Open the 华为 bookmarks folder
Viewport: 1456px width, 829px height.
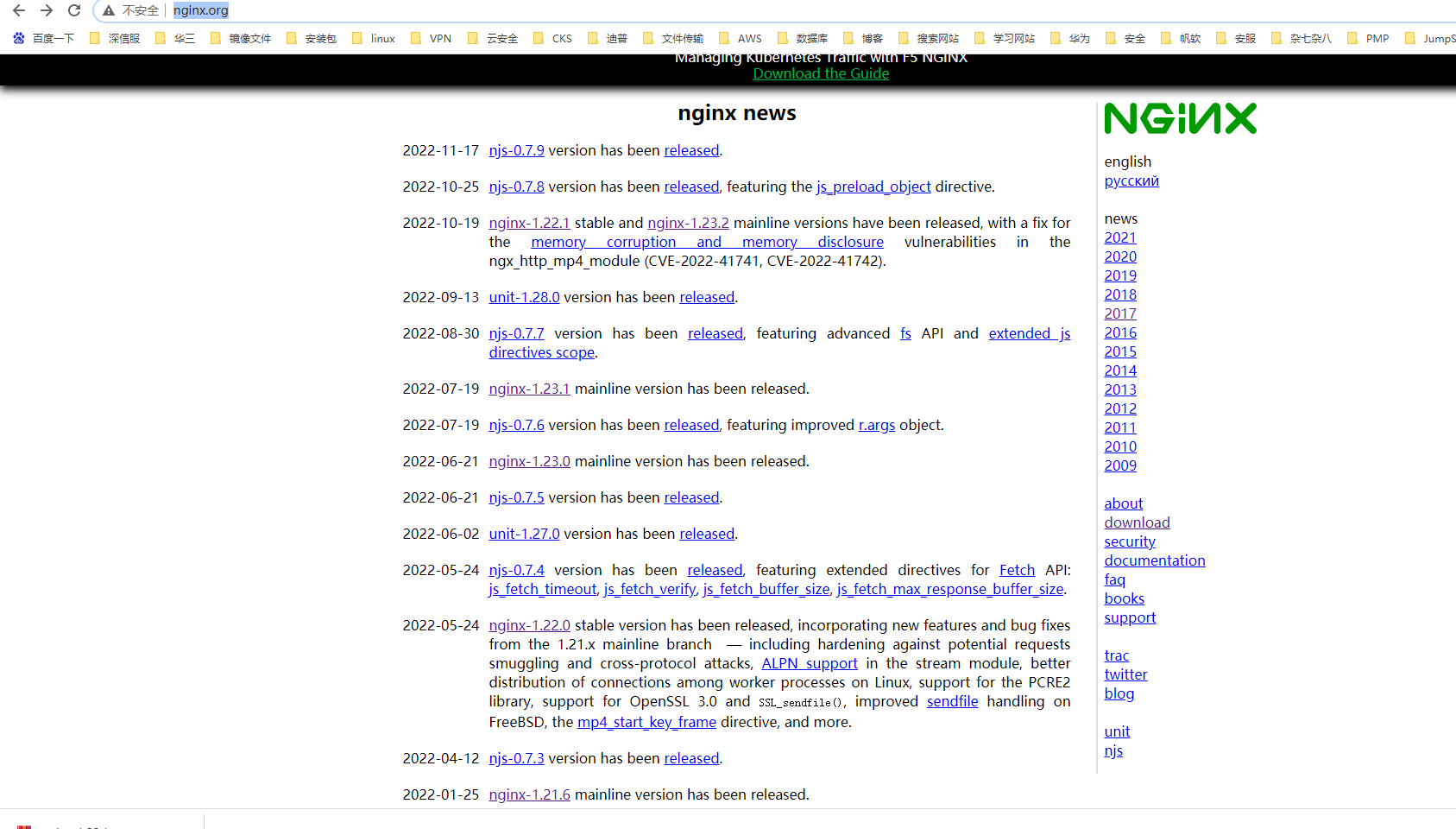[x=1070, y=38]
